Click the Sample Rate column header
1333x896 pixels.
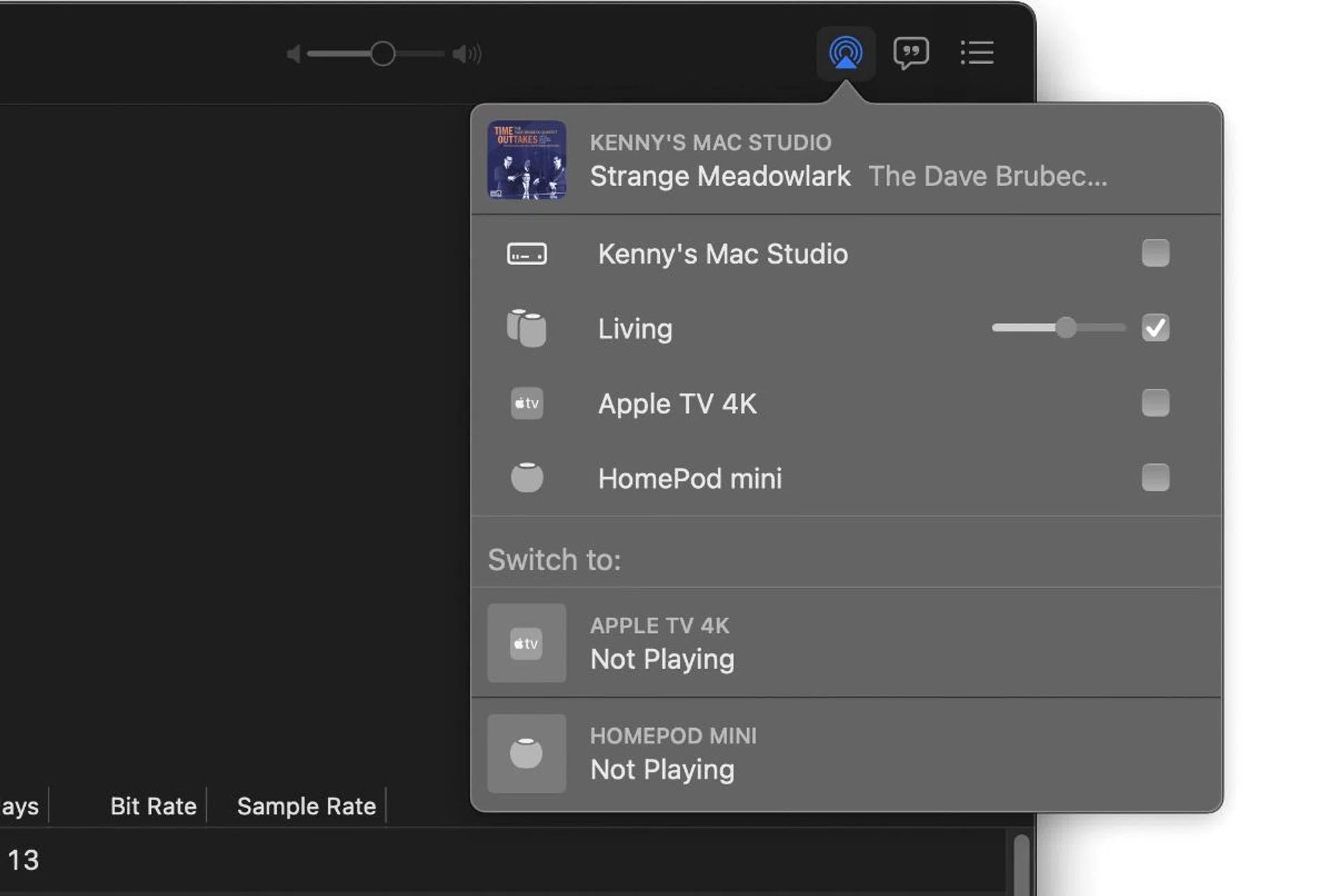pyautogui.click(x=306, y=806)
